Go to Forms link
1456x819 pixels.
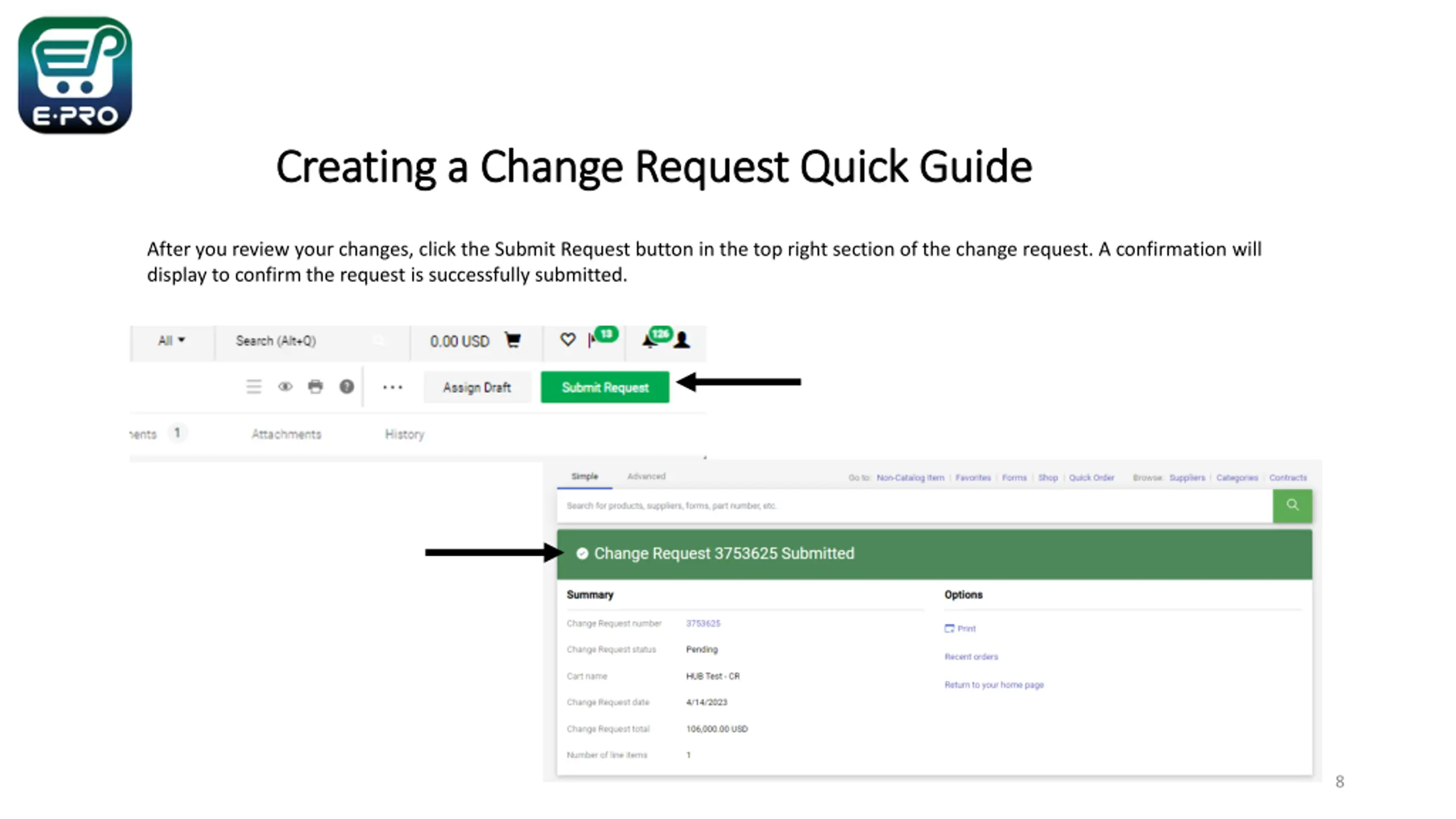[x=1014, y=478]
